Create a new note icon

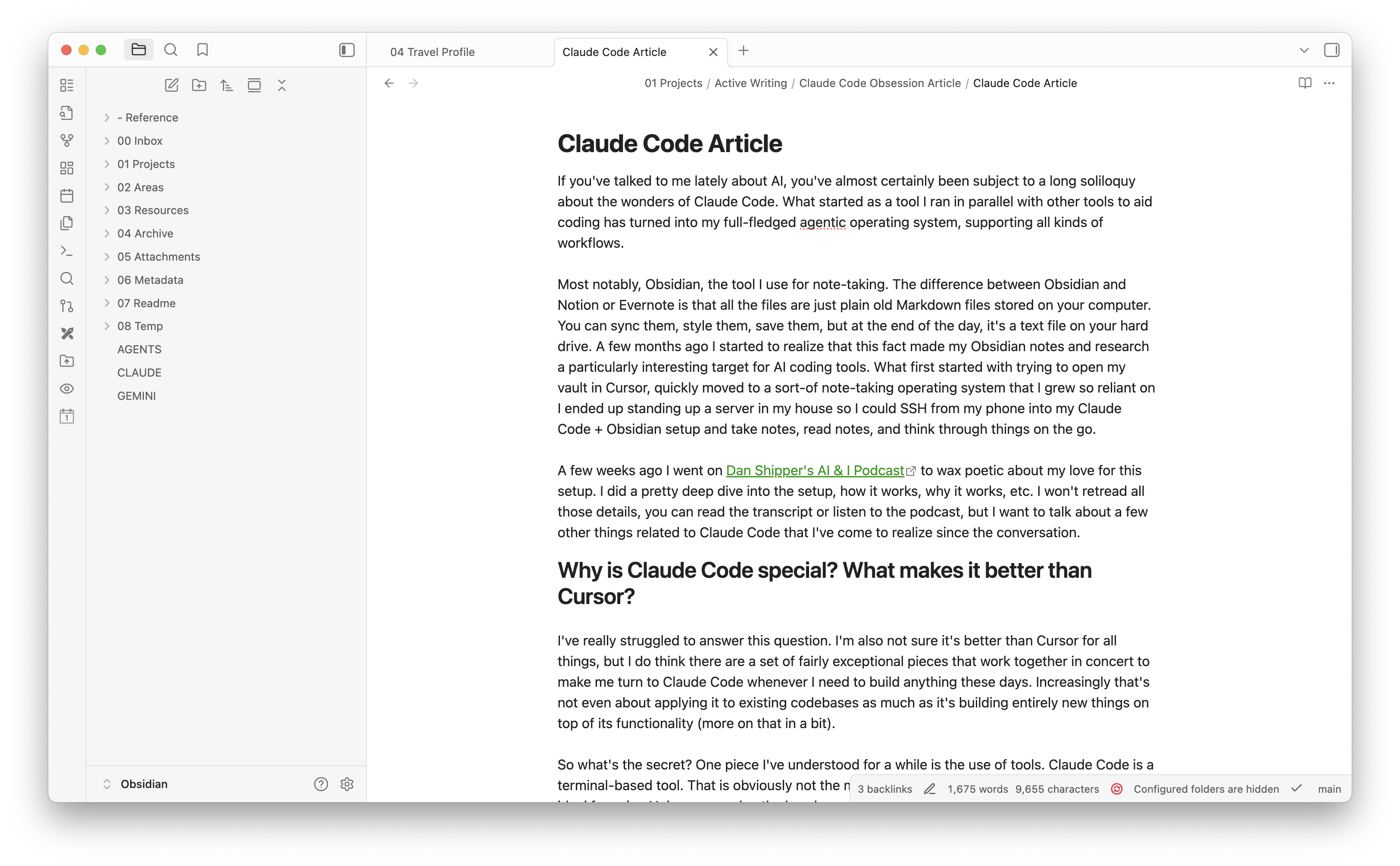point(171,85)
